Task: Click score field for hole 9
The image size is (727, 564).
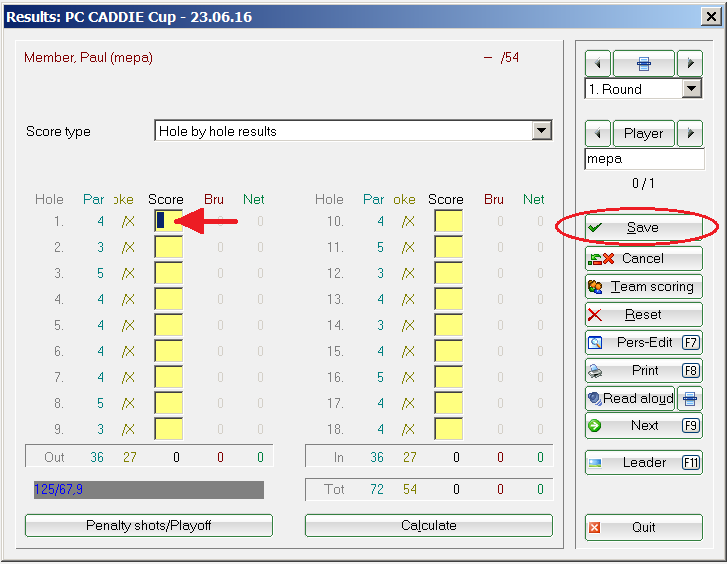Action: coord(169,429)
